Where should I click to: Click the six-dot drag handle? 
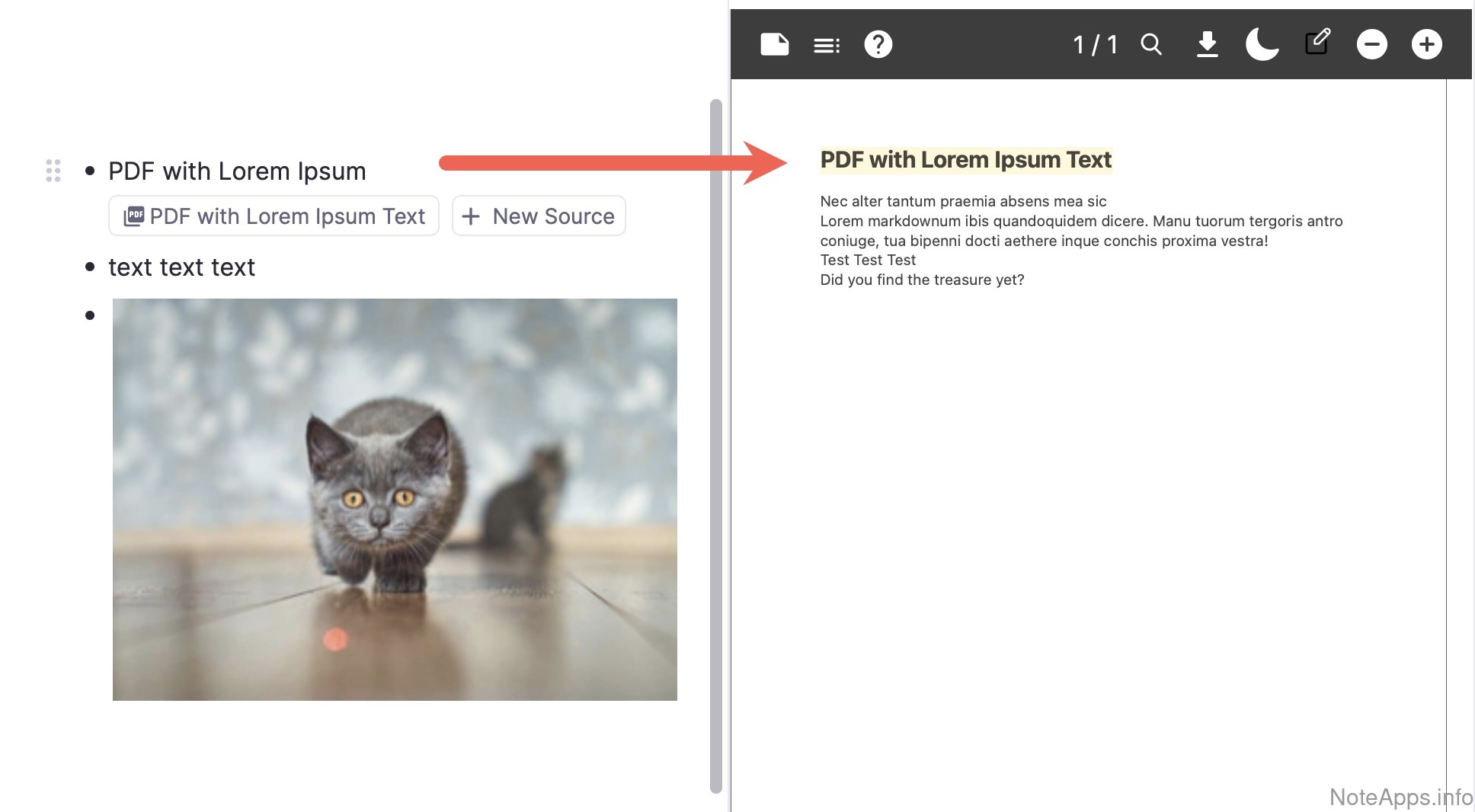(x=53, y=171)
